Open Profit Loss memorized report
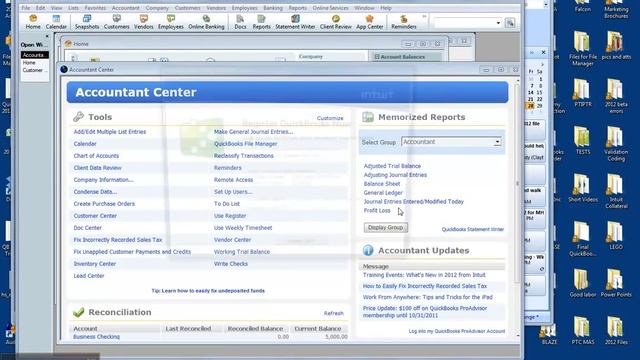This screenshot has width=640, height=360. point(377,211)
